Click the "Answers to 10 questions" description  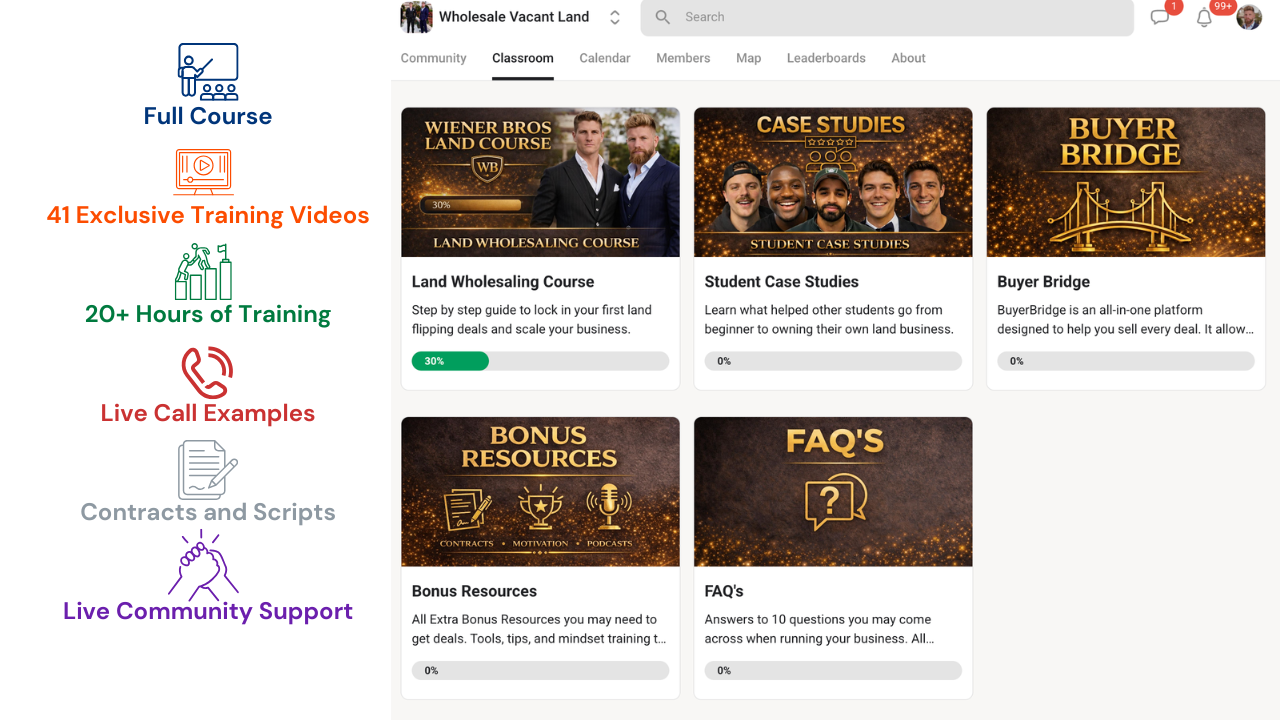(820, 629)
